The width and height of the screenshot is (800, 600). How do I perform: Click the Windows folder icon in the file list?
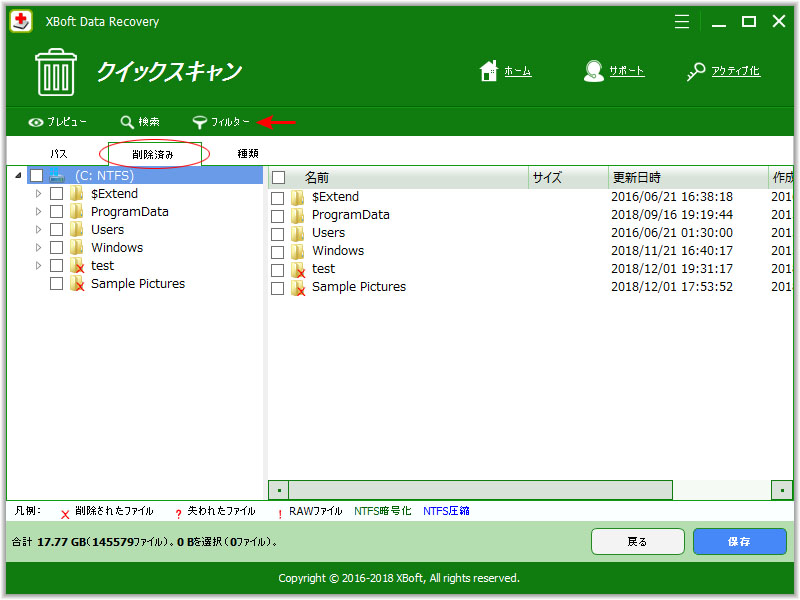click(x=298, y=251)
